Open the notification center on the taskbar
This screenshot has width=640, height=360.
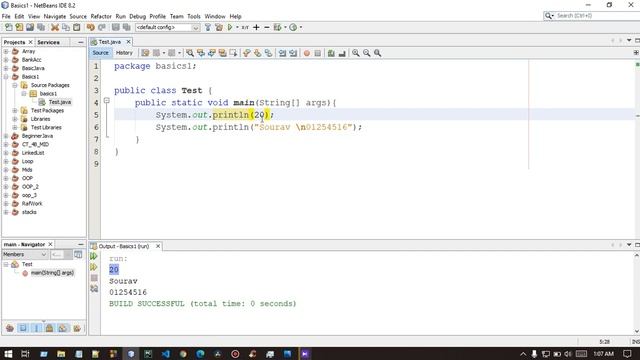pos(627,354)
